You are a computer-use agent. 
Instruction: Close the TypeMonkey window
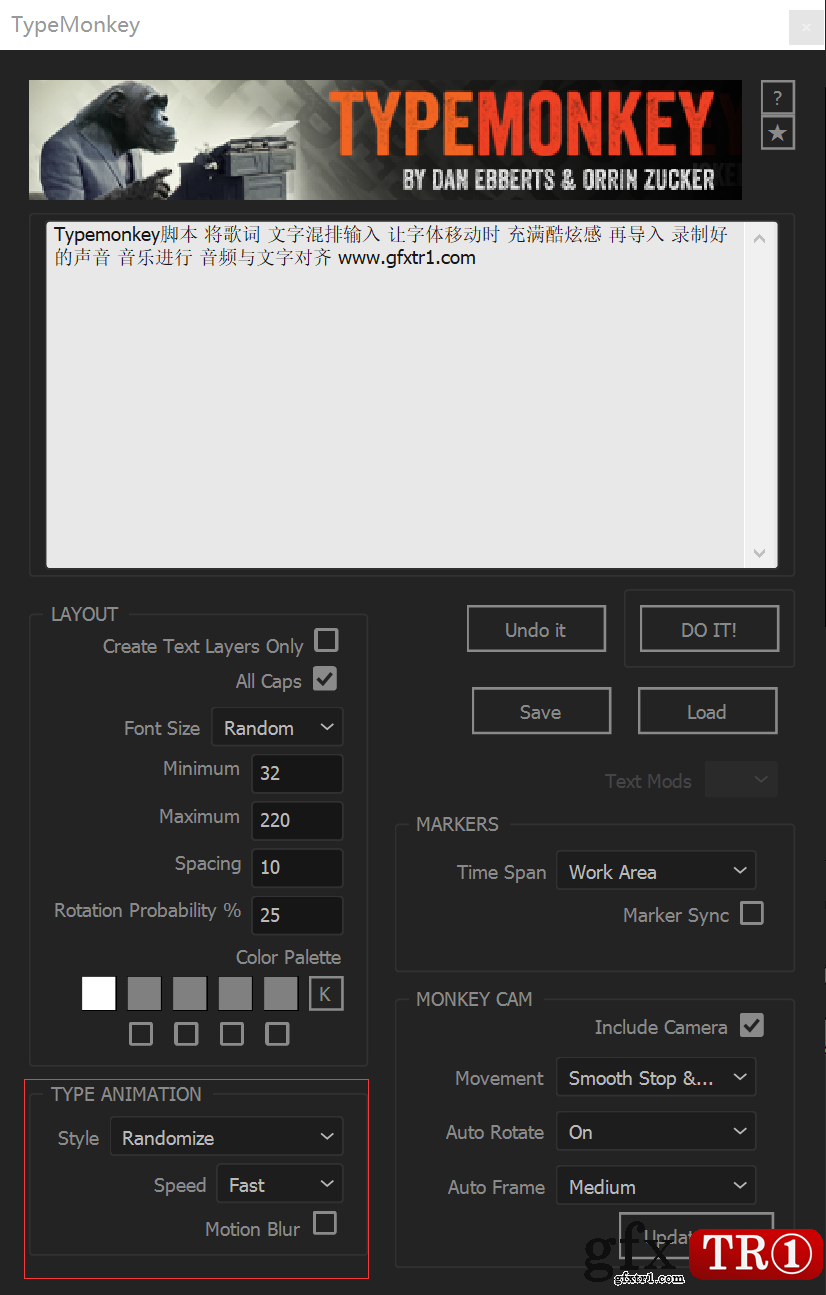(x=806, y=26)
